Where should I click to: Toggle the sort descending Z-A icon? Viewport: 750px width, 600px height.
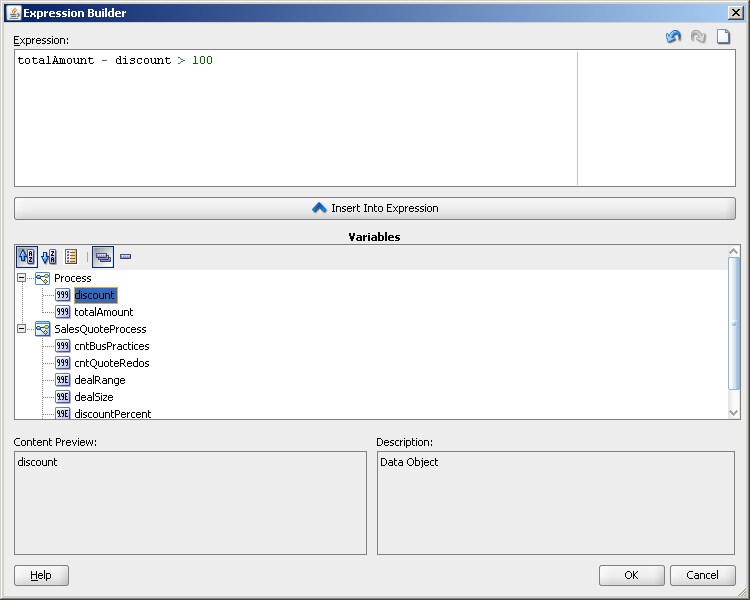(49, 256)
